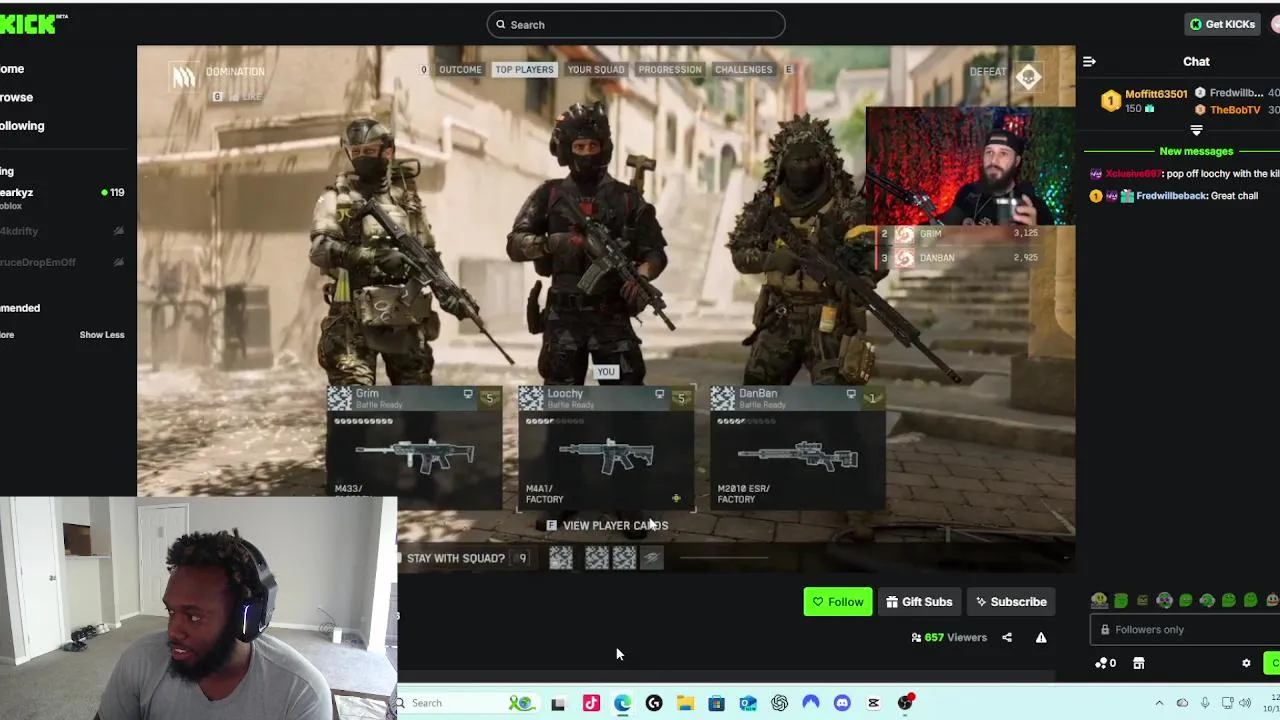Open 4kdrifty offline channel
The height and width of the screenshot is (720, 1280).
62,231
